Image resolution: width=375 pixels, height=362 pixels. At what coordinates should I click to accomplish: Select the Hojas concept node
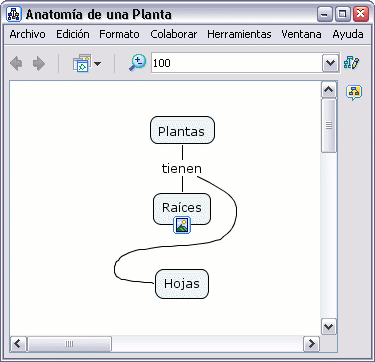point(182,284)
